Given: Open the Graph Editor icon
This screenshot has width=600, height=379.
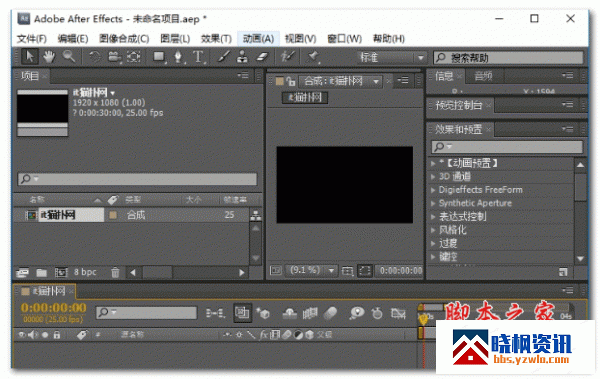Looking at the screenshot, I should click(398, 313).
